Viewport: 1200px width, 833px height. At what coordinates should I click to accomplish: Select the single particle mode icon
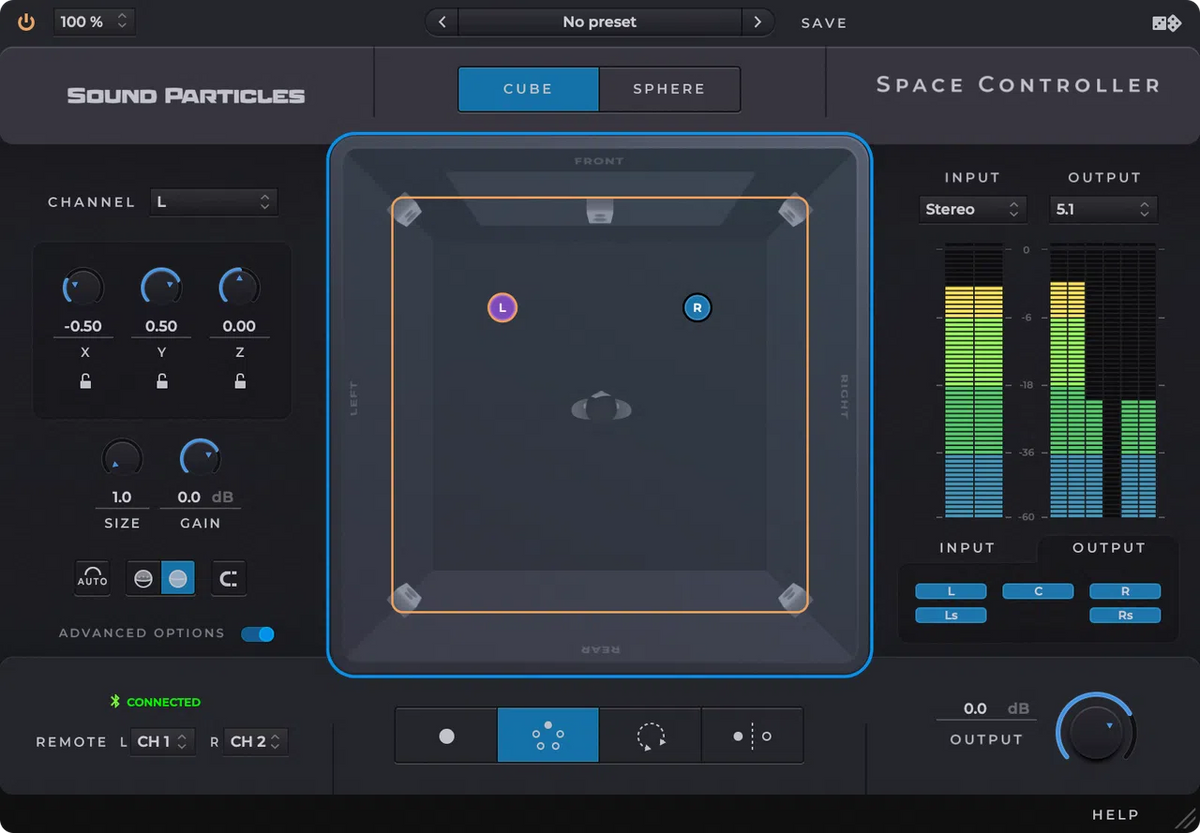[446, 735]
